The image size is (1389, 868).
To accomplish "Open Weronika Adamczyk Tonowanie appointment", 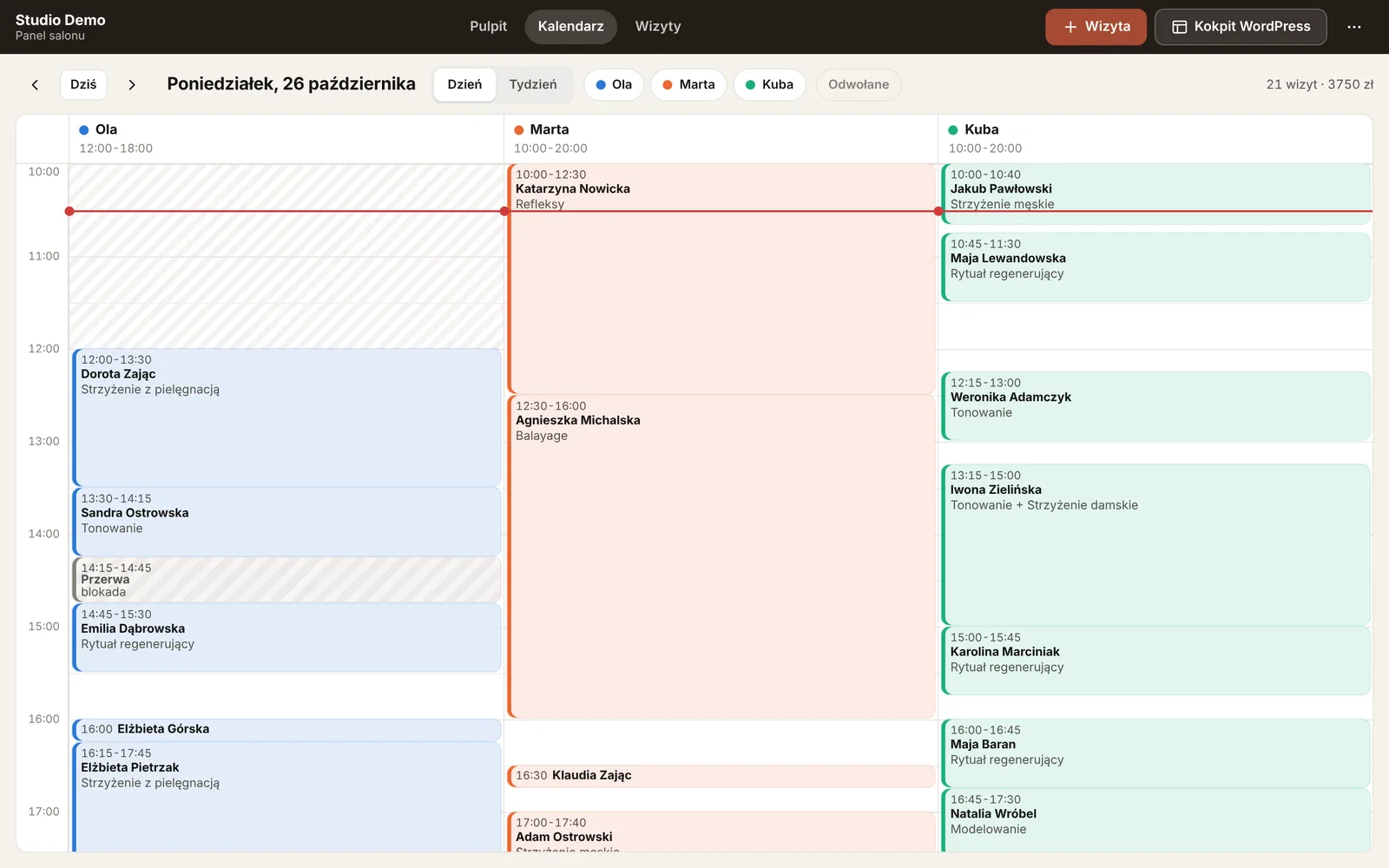I will pos(1156,406).
